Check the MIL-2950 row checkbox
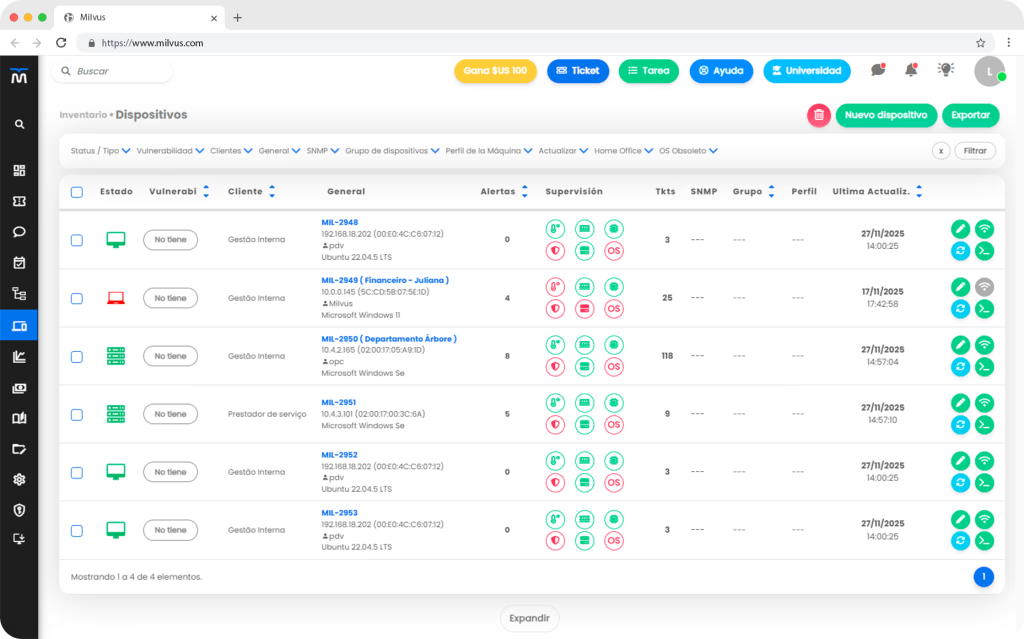 77,357
